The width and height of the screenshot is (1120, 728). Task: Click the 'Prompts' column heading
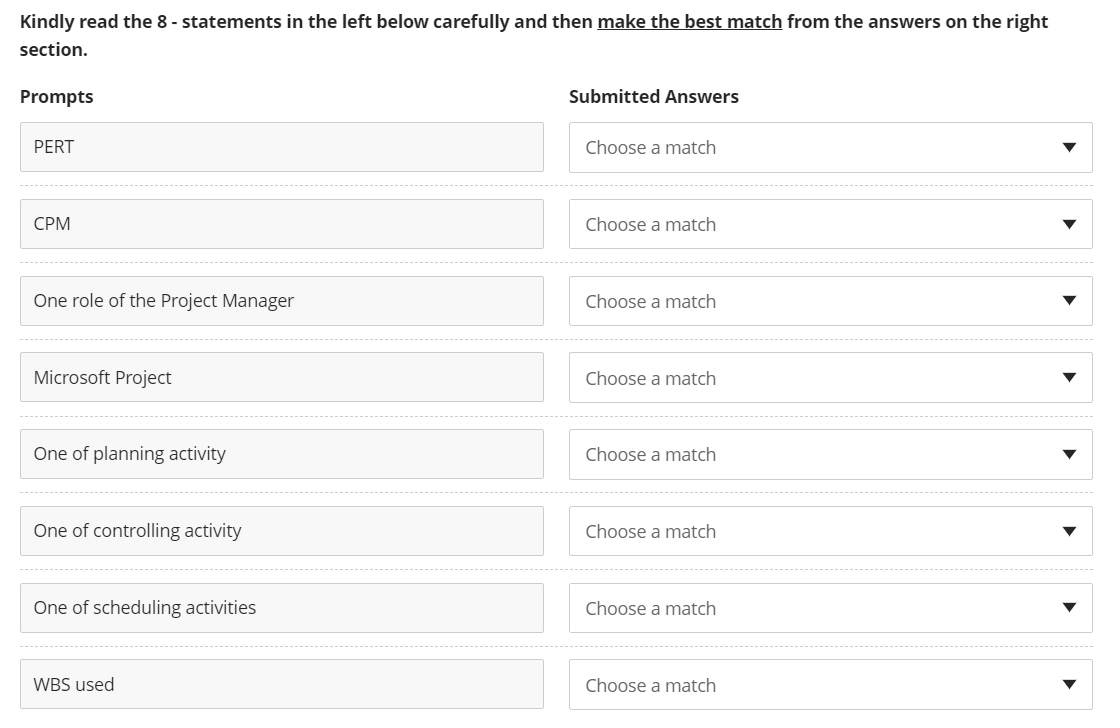point(57,97)
